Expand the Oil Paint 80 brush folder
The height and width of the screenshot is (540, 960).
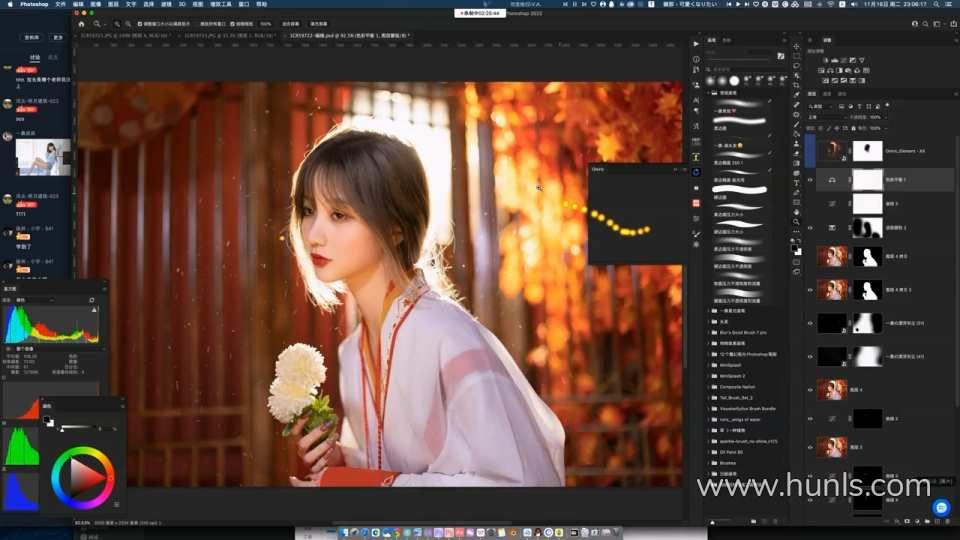point(709,452)
